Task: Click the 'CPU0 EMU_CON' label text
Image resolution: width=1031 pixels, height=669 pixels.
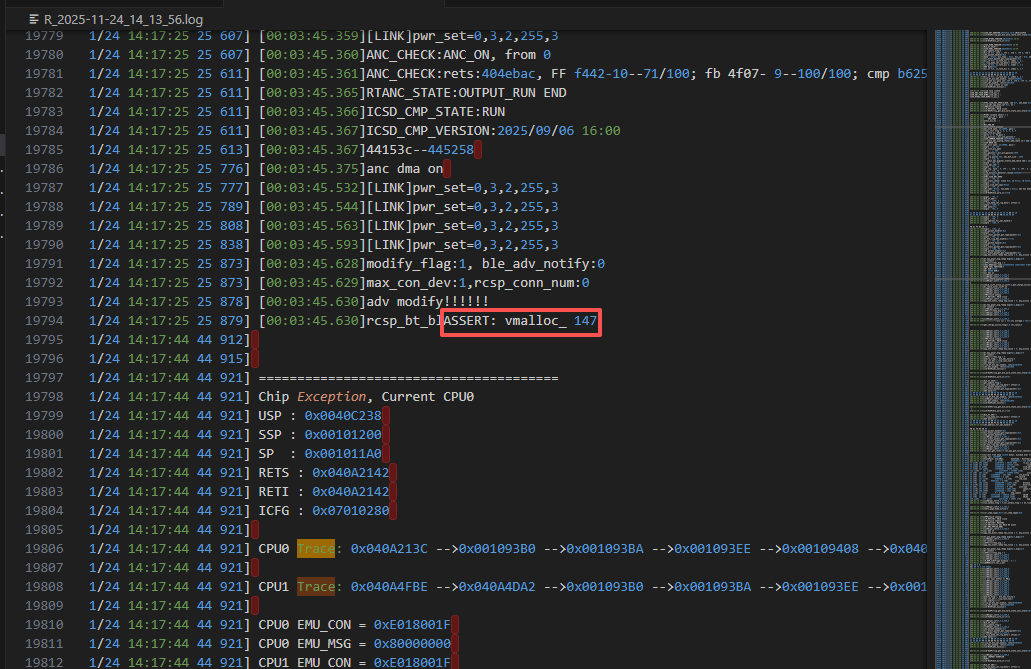Action: coord(304,625)
